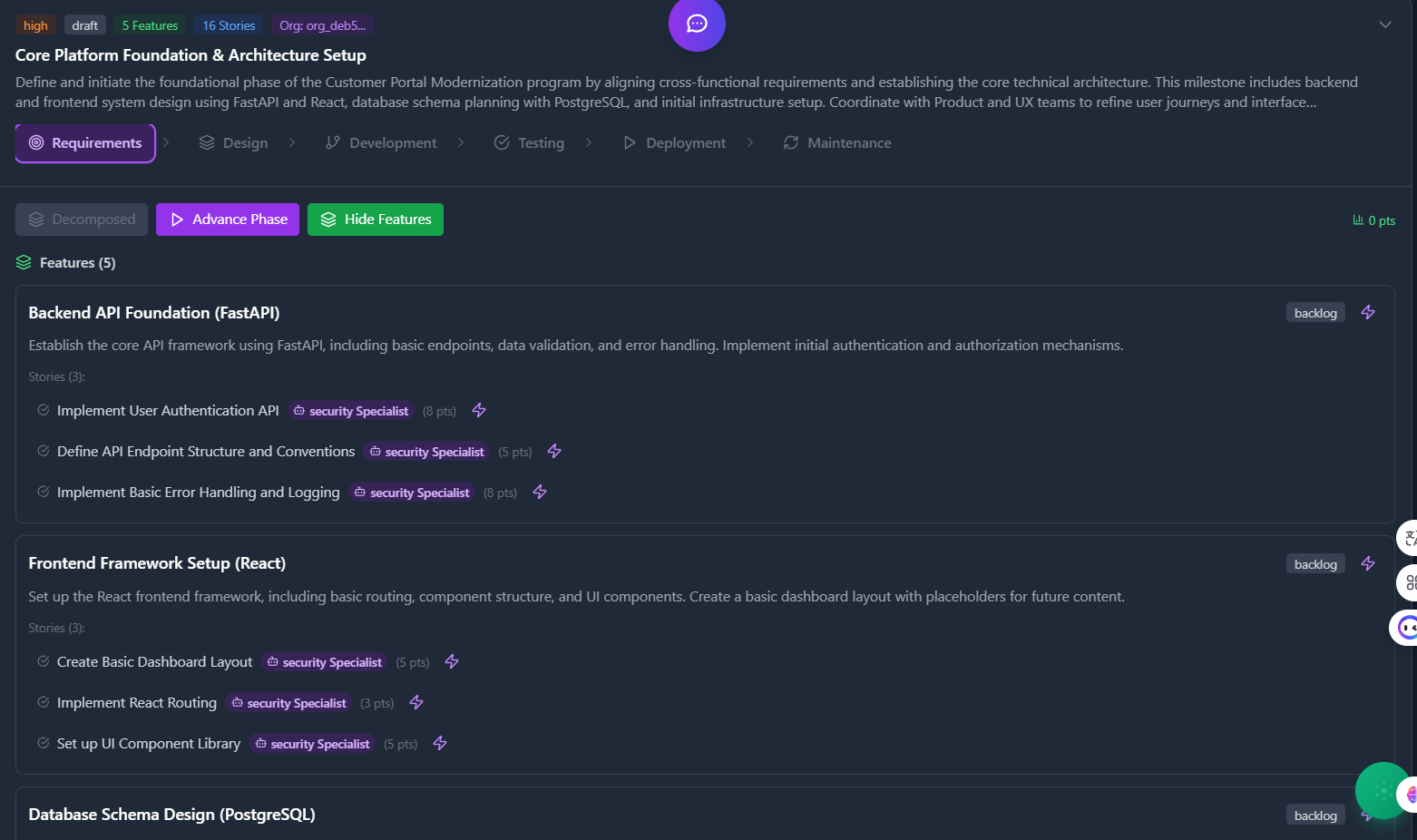The image size is (1417, 840).
Task: Click lightning icon on Frontend Framework Setup card
Action: (x=1368, y=564)
